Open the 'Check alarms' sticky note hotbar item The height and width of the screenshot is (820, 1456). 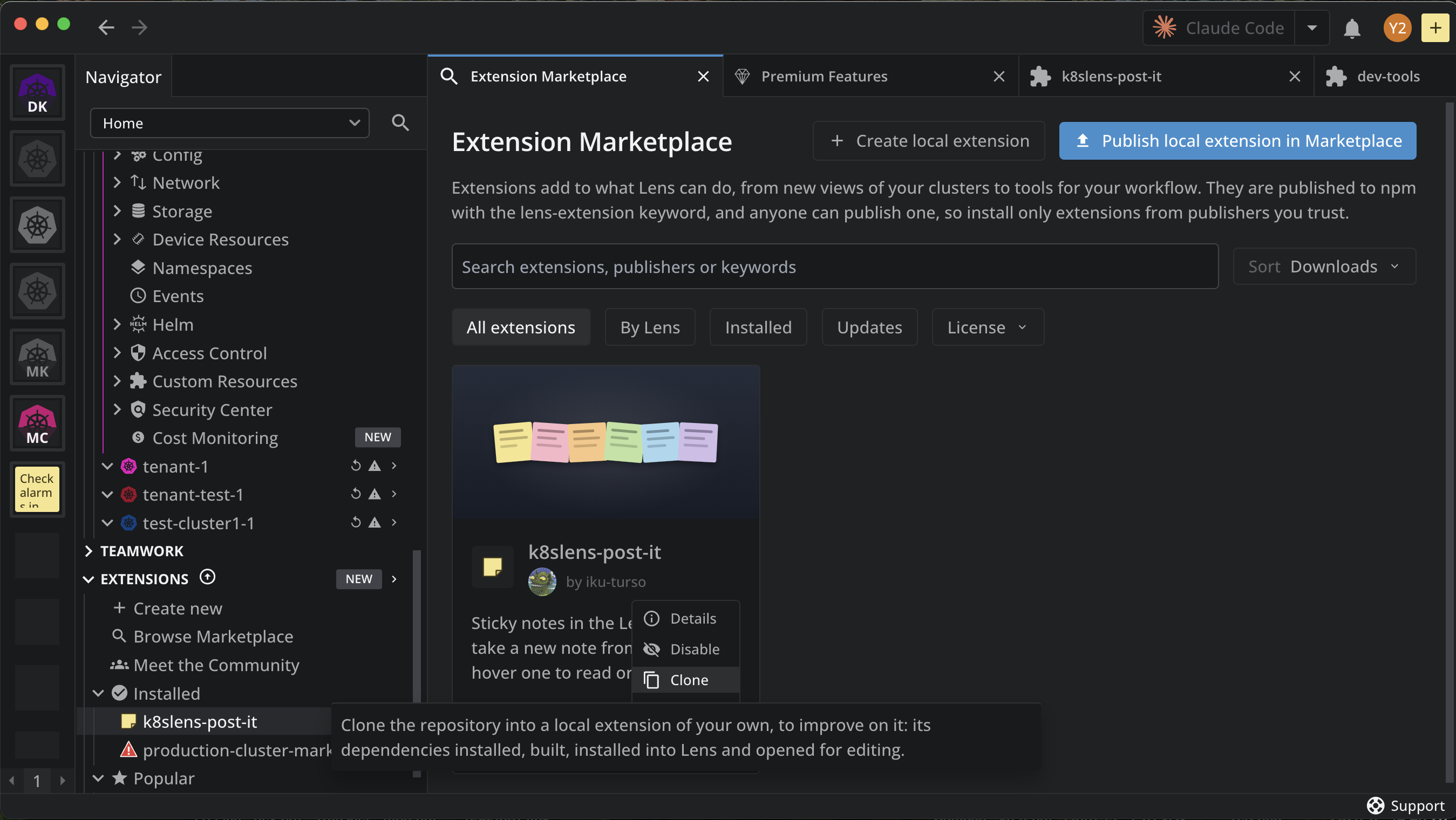(x=37, y=490)
